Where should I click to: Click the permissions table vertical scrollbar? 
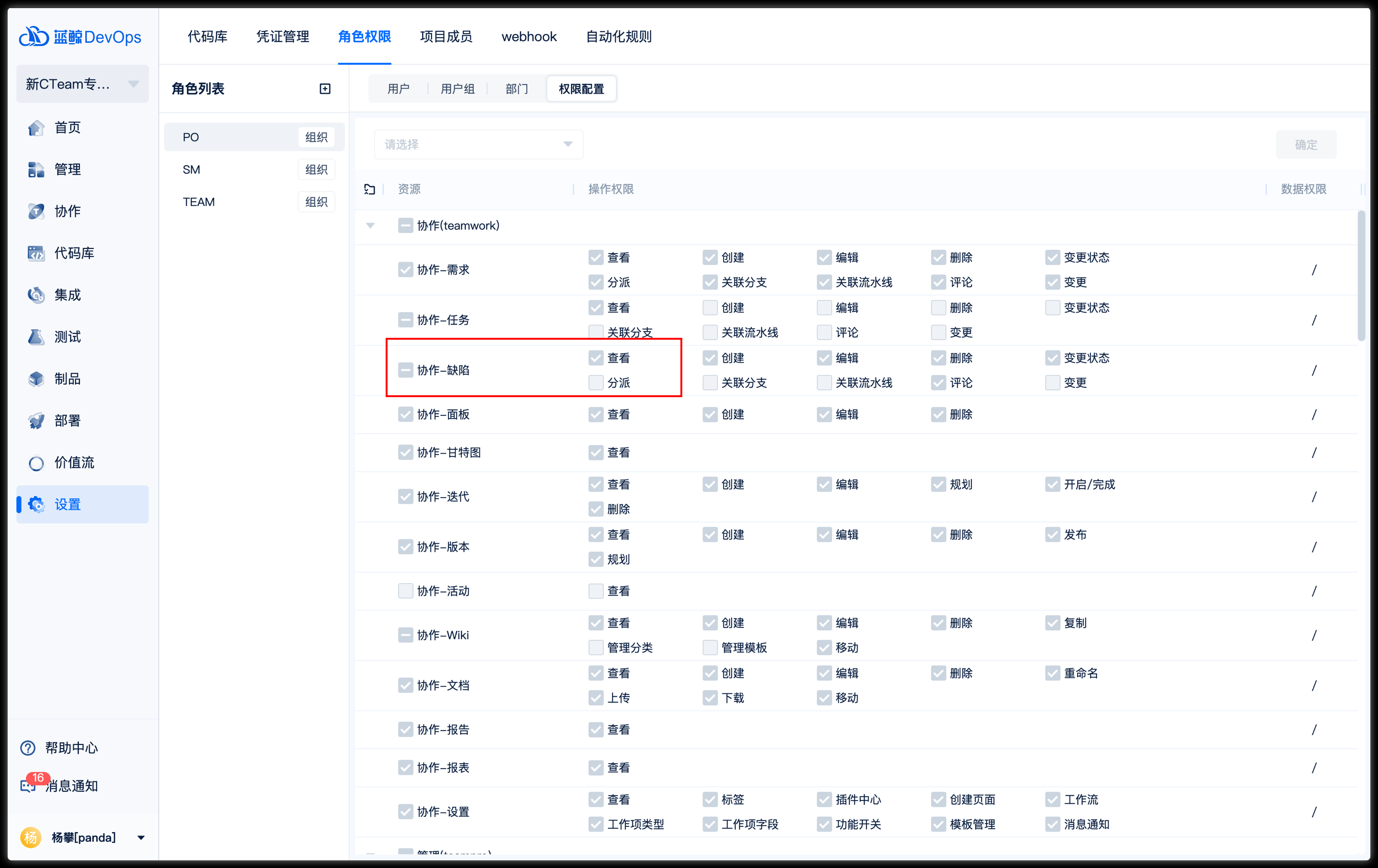coord(1361,276)
